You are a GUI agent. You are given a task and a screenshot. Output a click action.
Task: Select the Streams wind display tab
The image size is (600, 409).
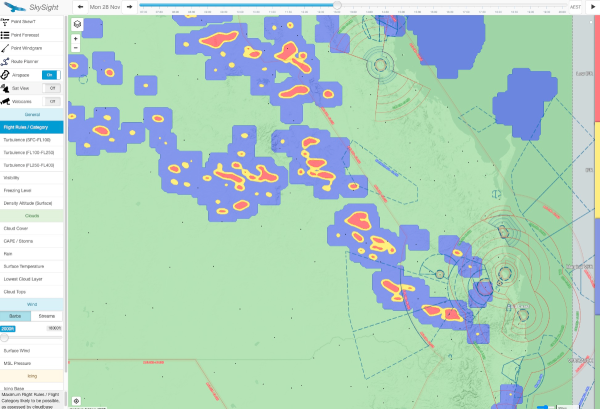[49, 316]
